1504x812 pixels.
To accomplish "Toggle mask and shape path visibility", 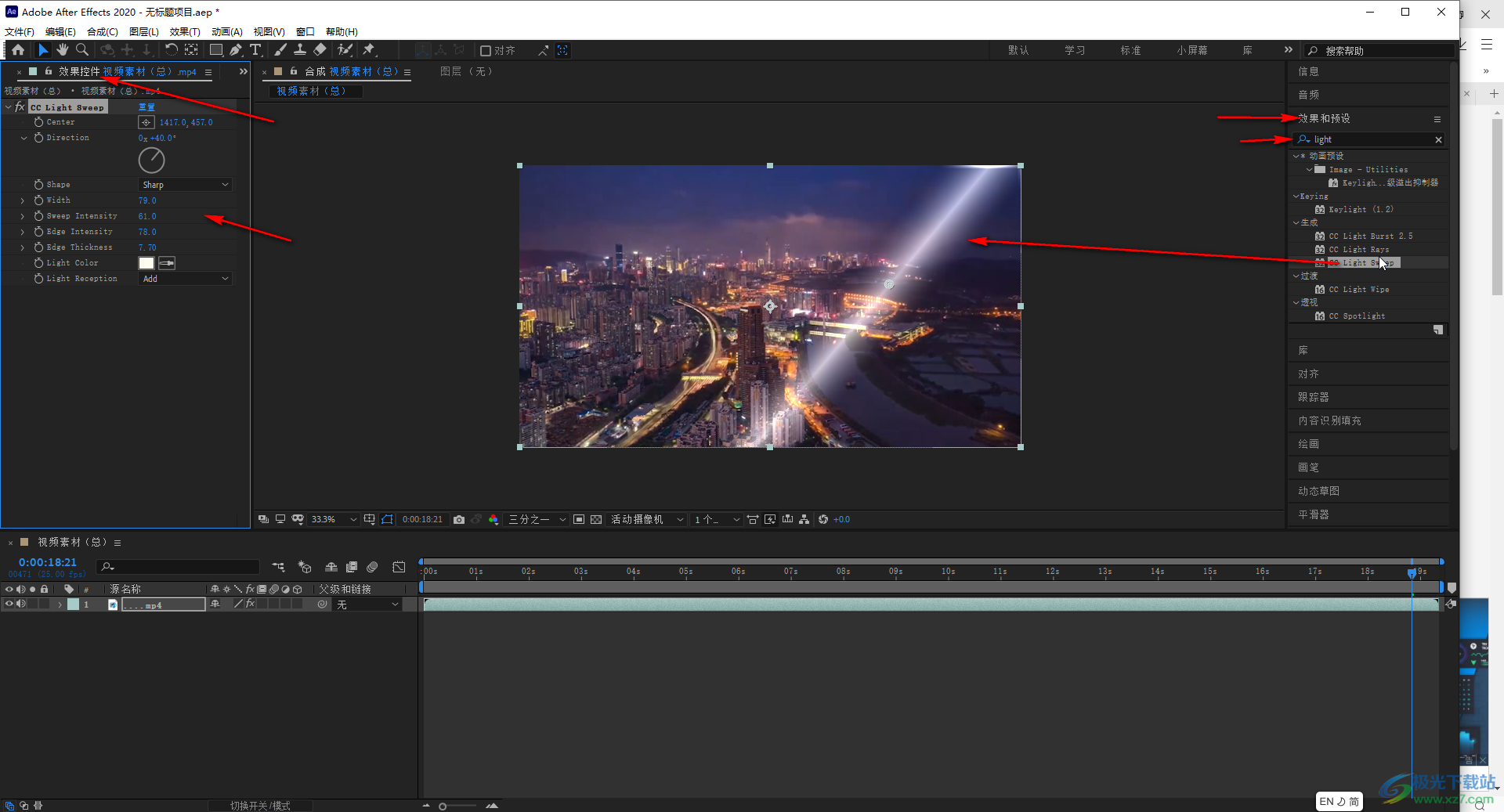I will click(388, 519).
